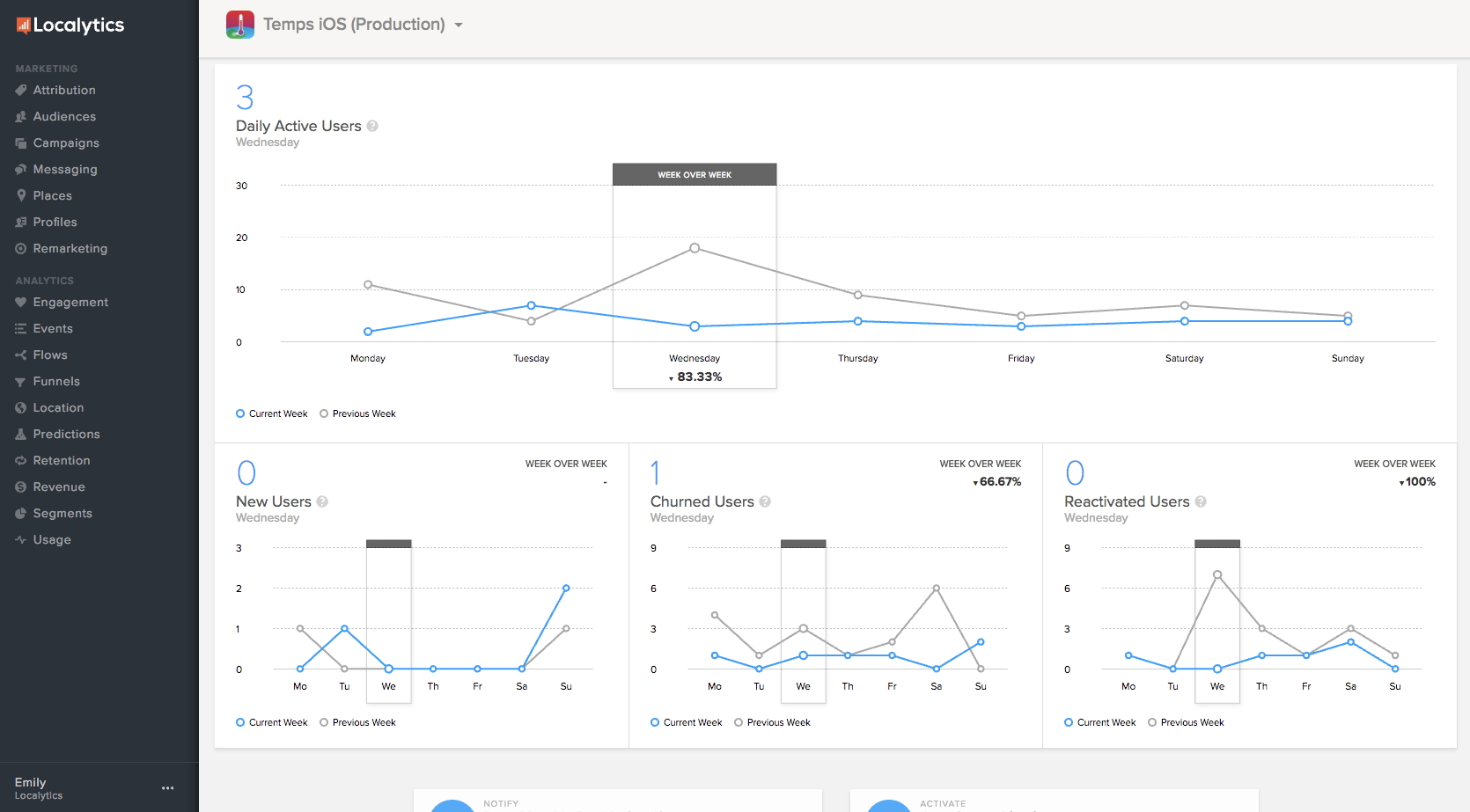Click the Localytics logo
1470x812 pixels.
point(70,26)
